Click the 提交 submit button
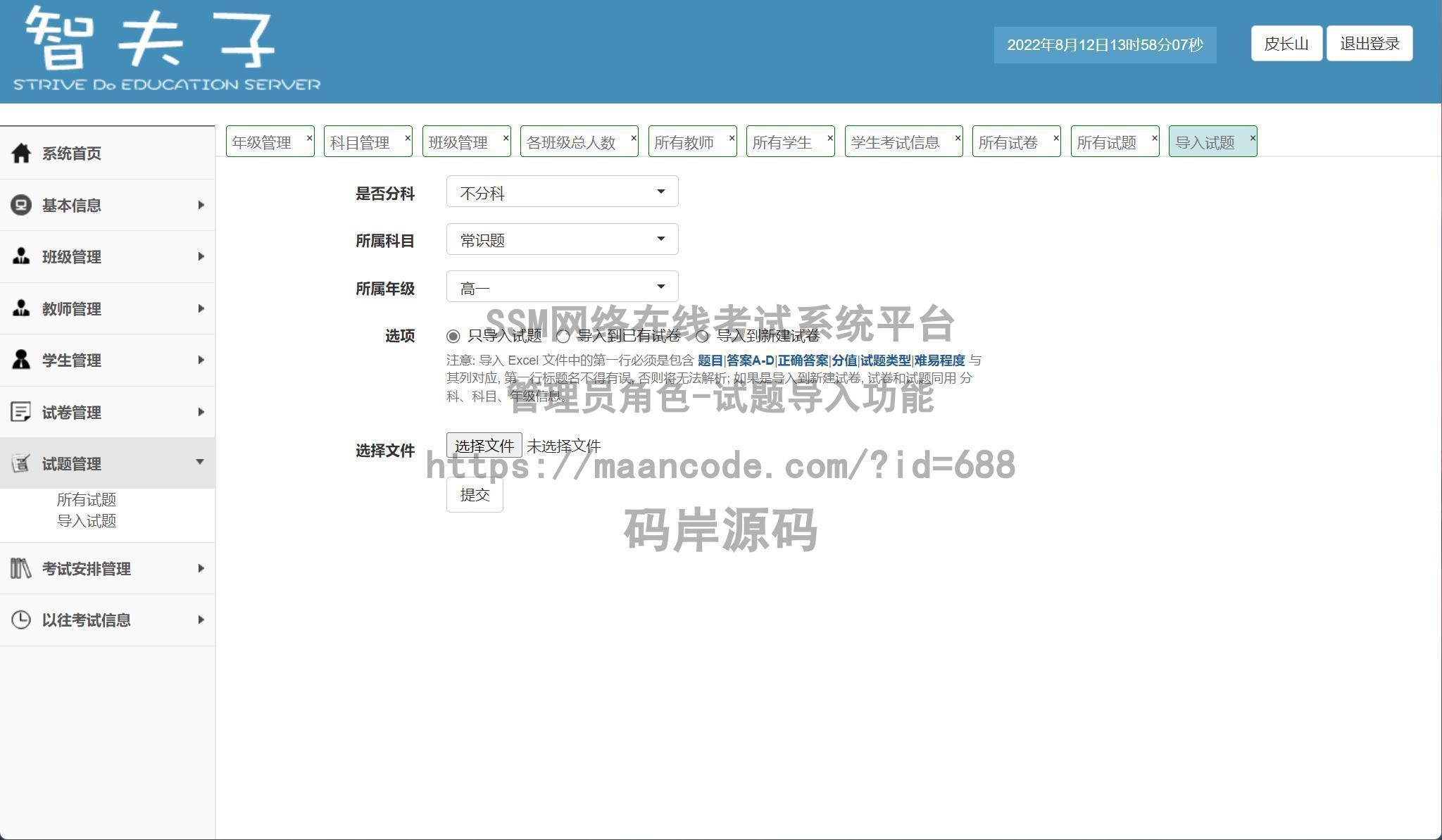Screen dimensions: 1442x840 [475, 495]
